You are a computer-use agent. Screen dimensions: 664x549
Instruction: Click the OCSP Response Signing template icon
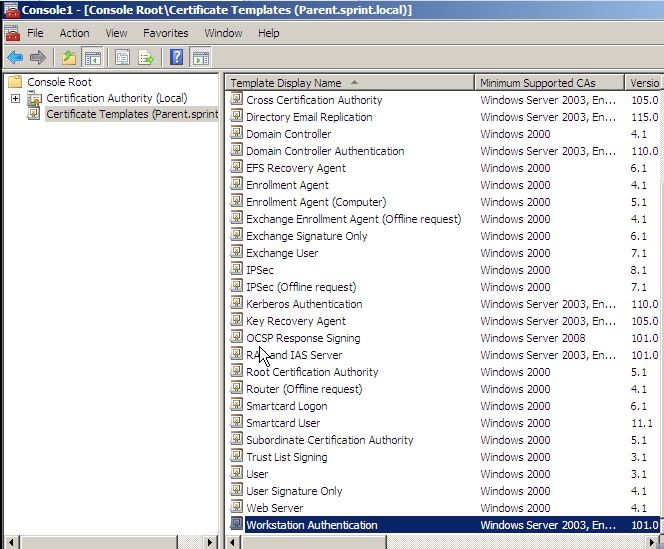[236, 337]
